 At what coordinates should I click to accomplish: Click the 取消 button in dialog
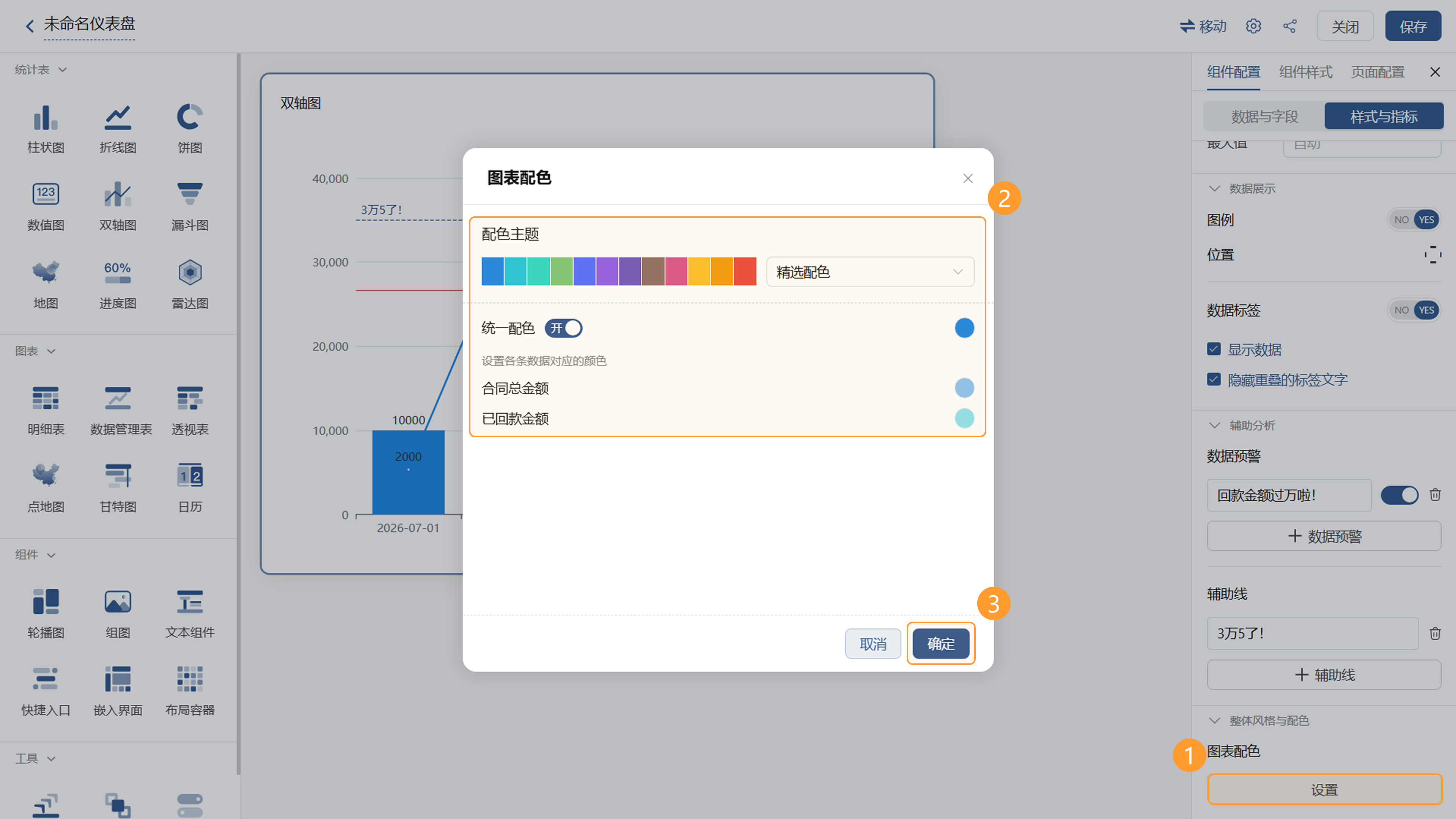[873, 644]
